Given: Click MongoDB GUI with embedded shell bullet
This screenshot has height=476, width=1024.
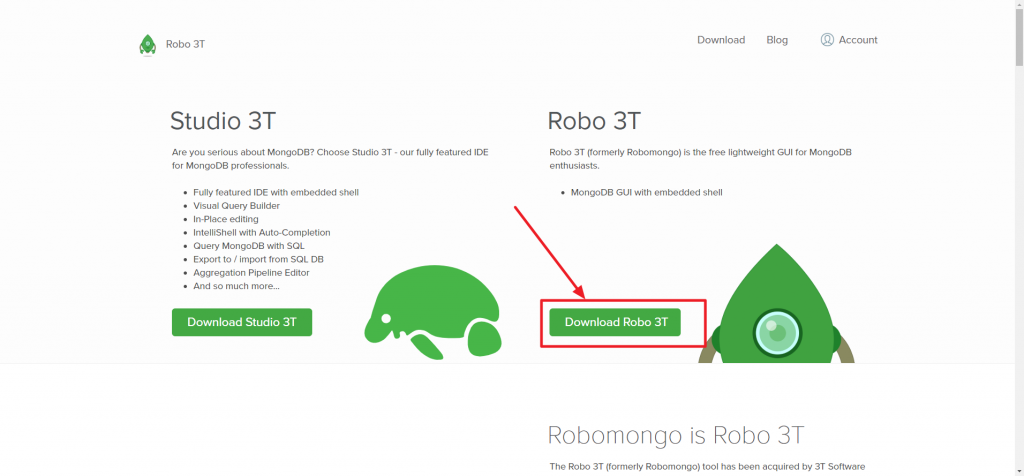Looking at the screenshot, I should point(646,192).
